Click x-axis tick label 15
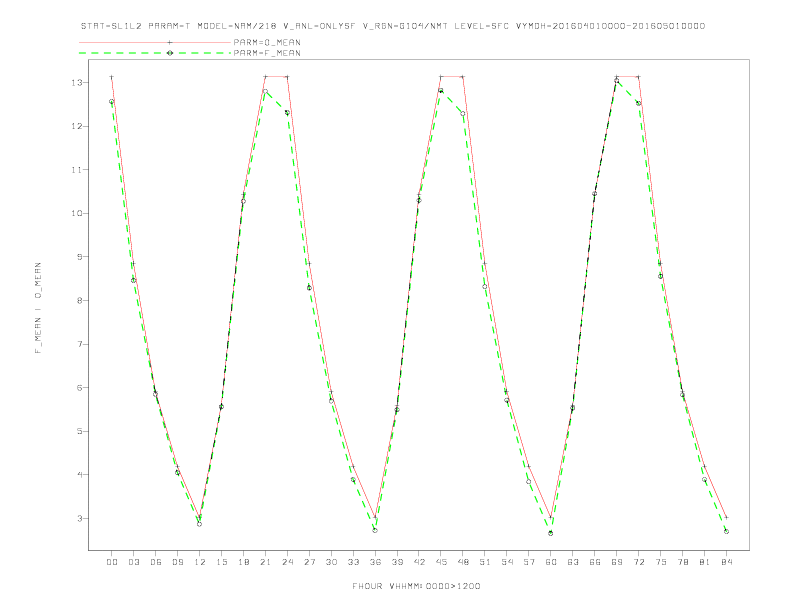The height and width of the screenshot is (612, 792). (221, 562)
